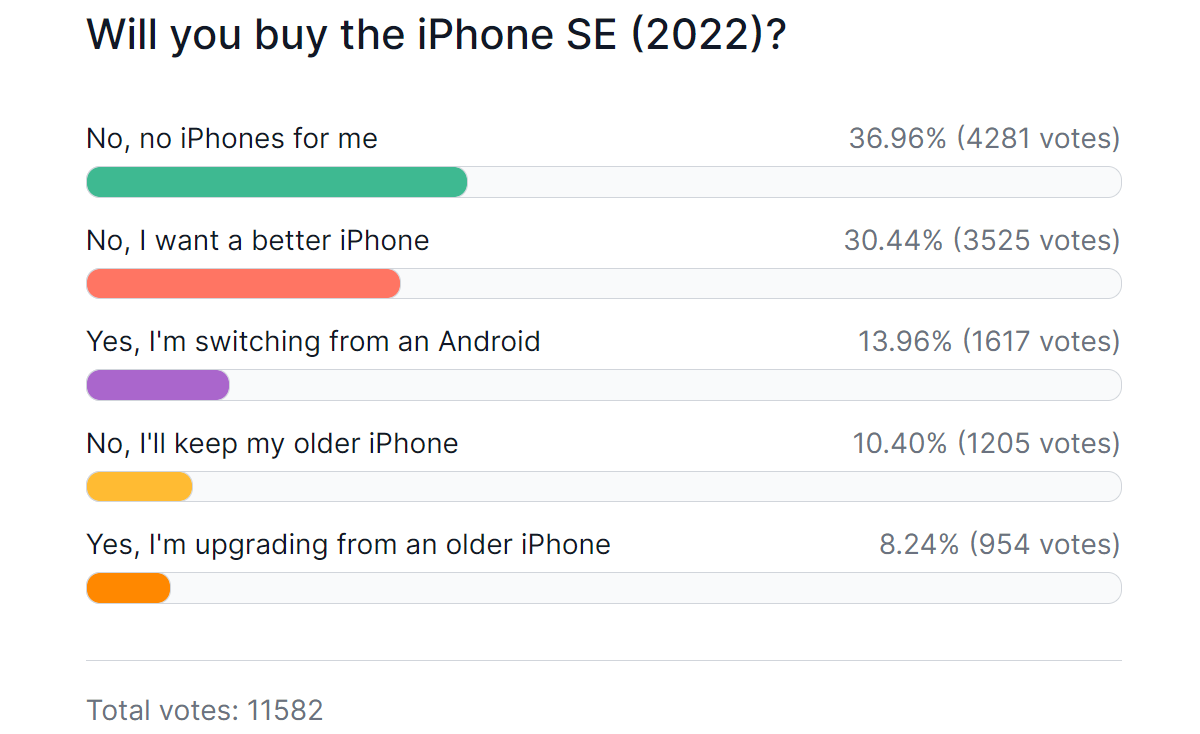Click empty track of the purple bar

[x=676, y=385]
